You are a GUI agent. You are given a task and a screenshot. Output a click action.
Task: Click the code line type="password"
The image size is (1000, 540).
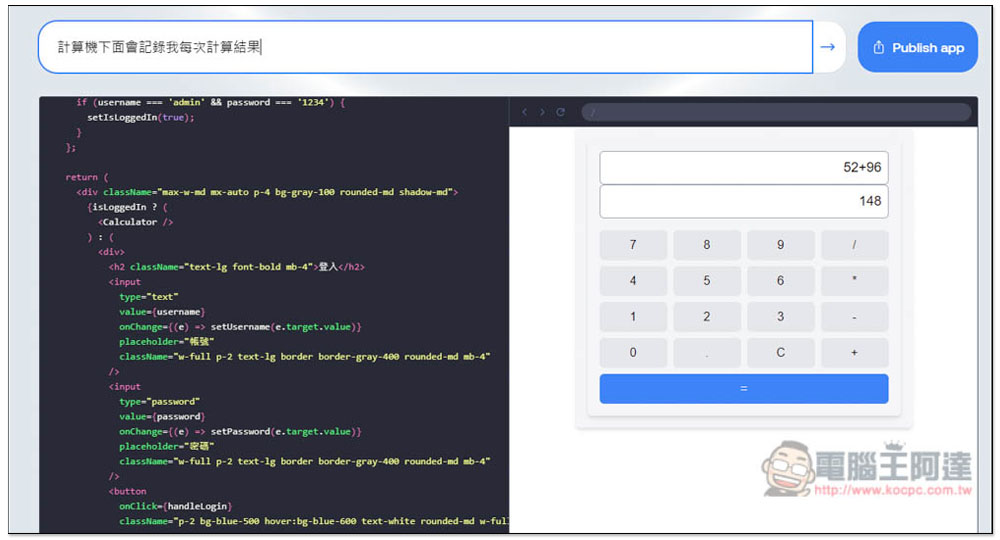[159, 402]
